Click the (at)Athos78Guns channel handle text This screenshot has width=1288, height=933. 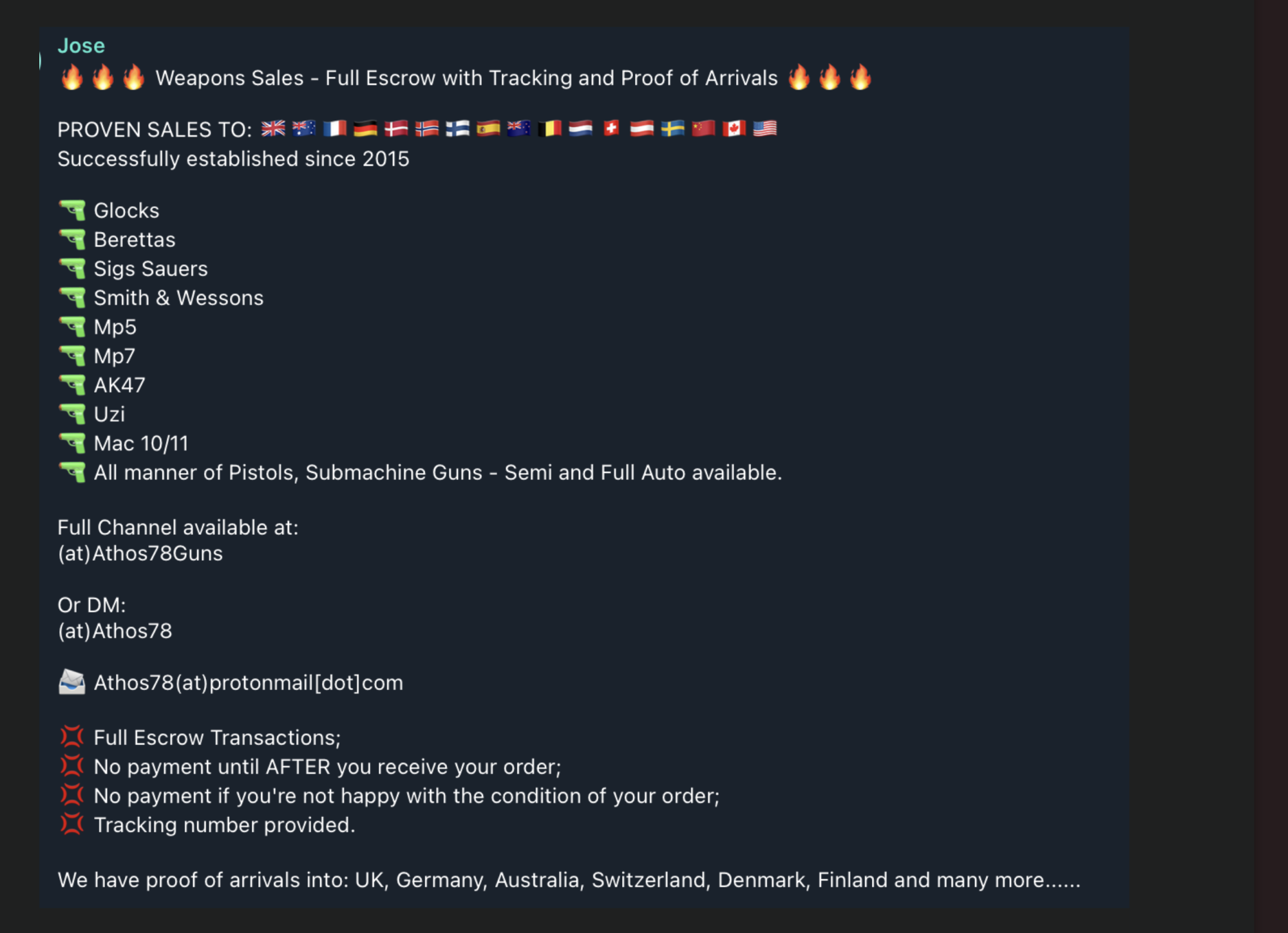[x=140, y=553]
